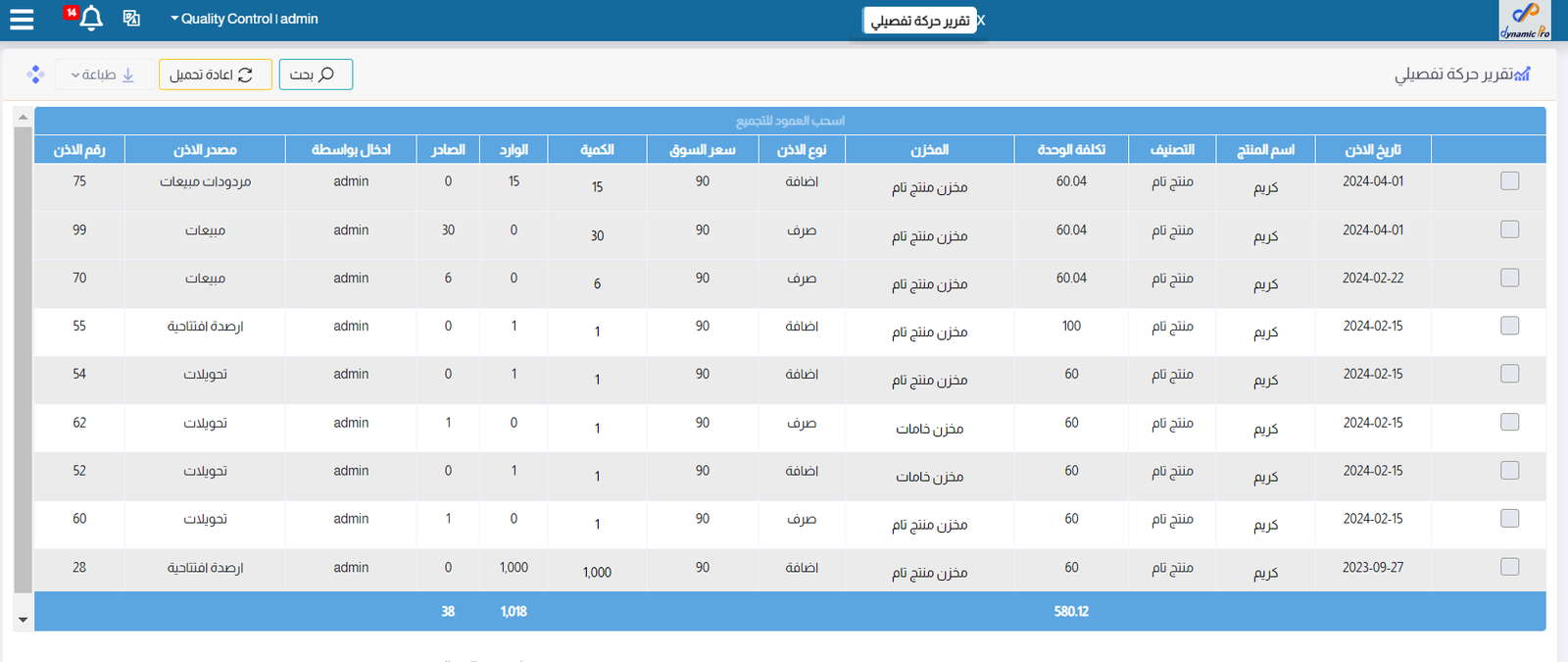Close the تقرير حركة تفصيلي tab
This screenshot has width=1568, height=662.
[981, 21]
